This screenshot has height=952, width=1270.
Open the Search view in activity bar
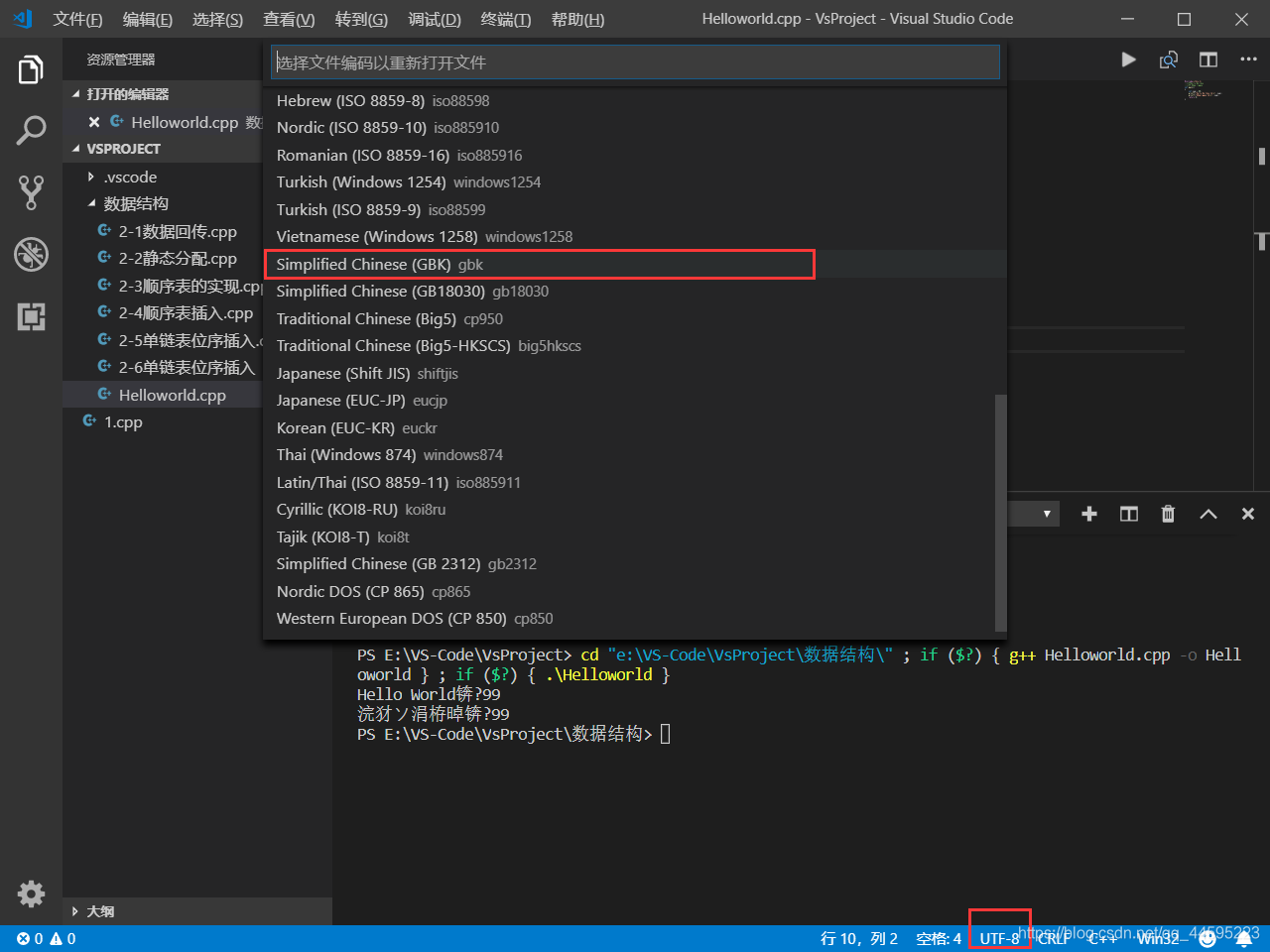(31, 130)
